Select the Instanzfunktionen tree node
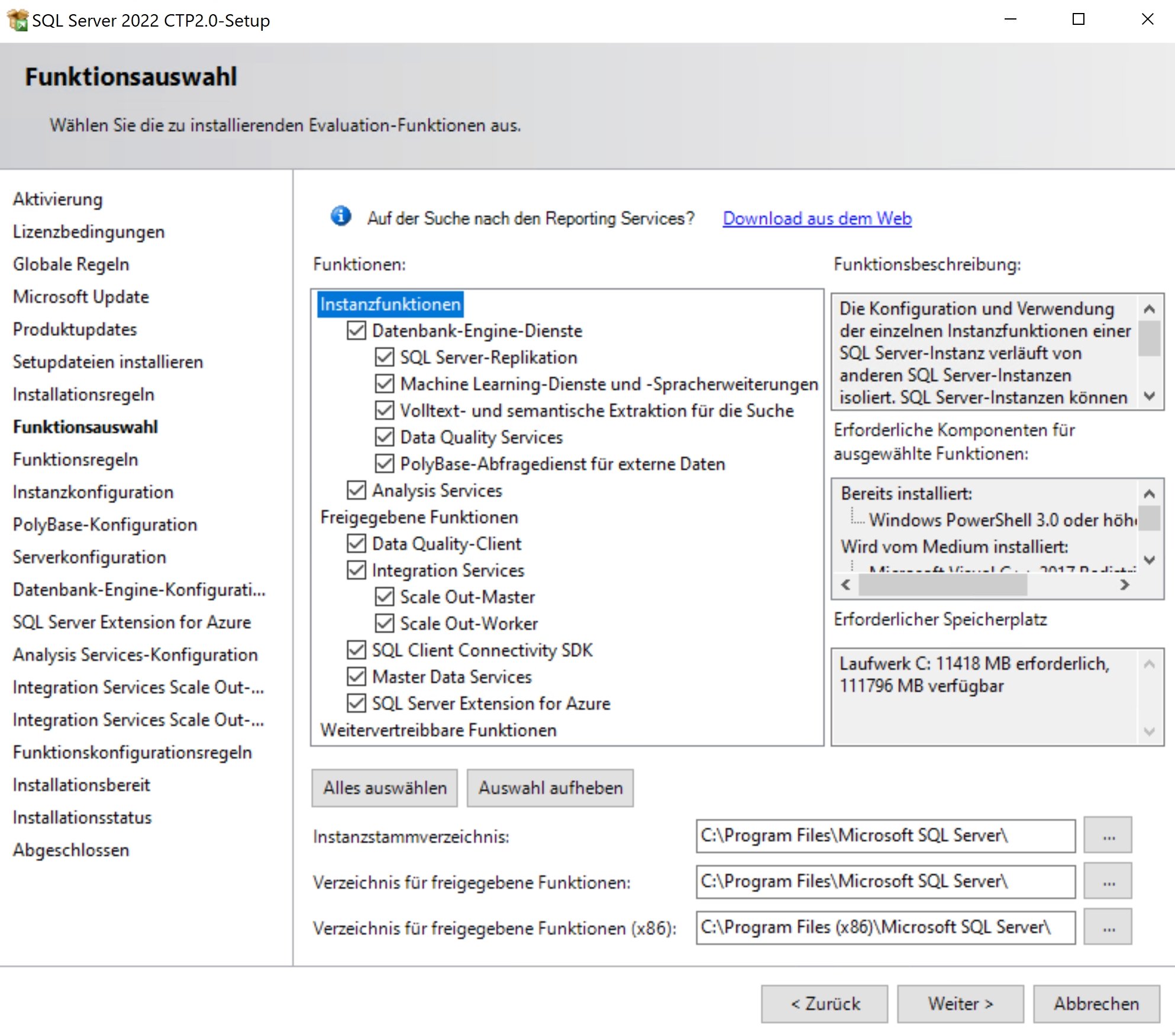The width and height of the screenshot is (1175, 1036). (x=390, y=304)
